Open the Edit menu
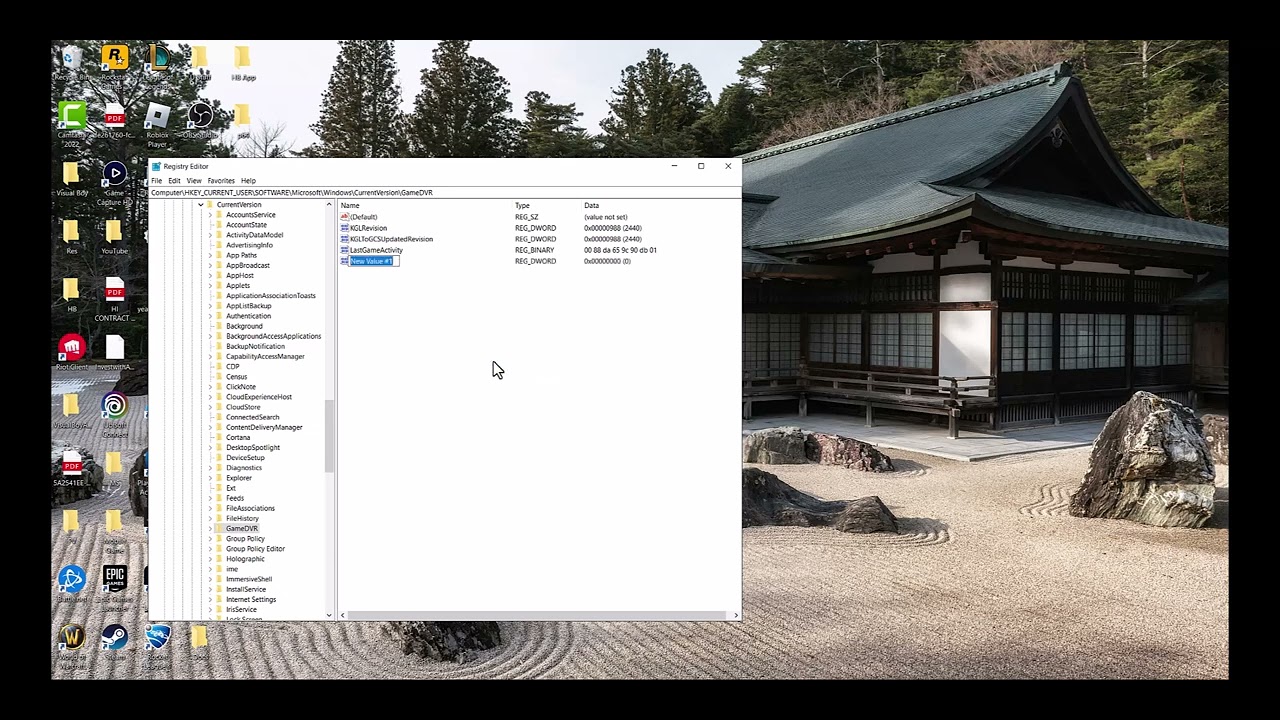The height and width of the screenshot is (720, 1280). click(x=174, y=181)
